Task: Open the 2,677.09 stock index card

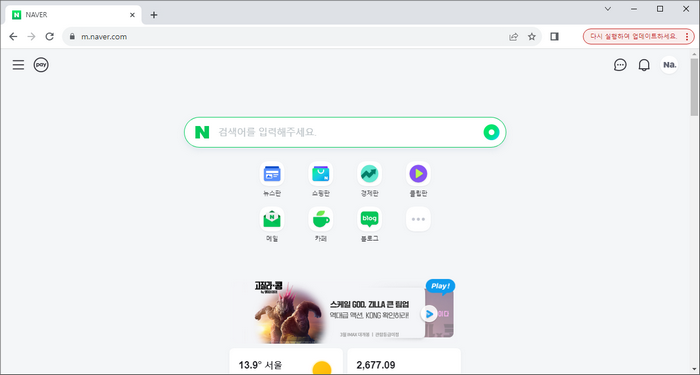Action: (404, 362)
